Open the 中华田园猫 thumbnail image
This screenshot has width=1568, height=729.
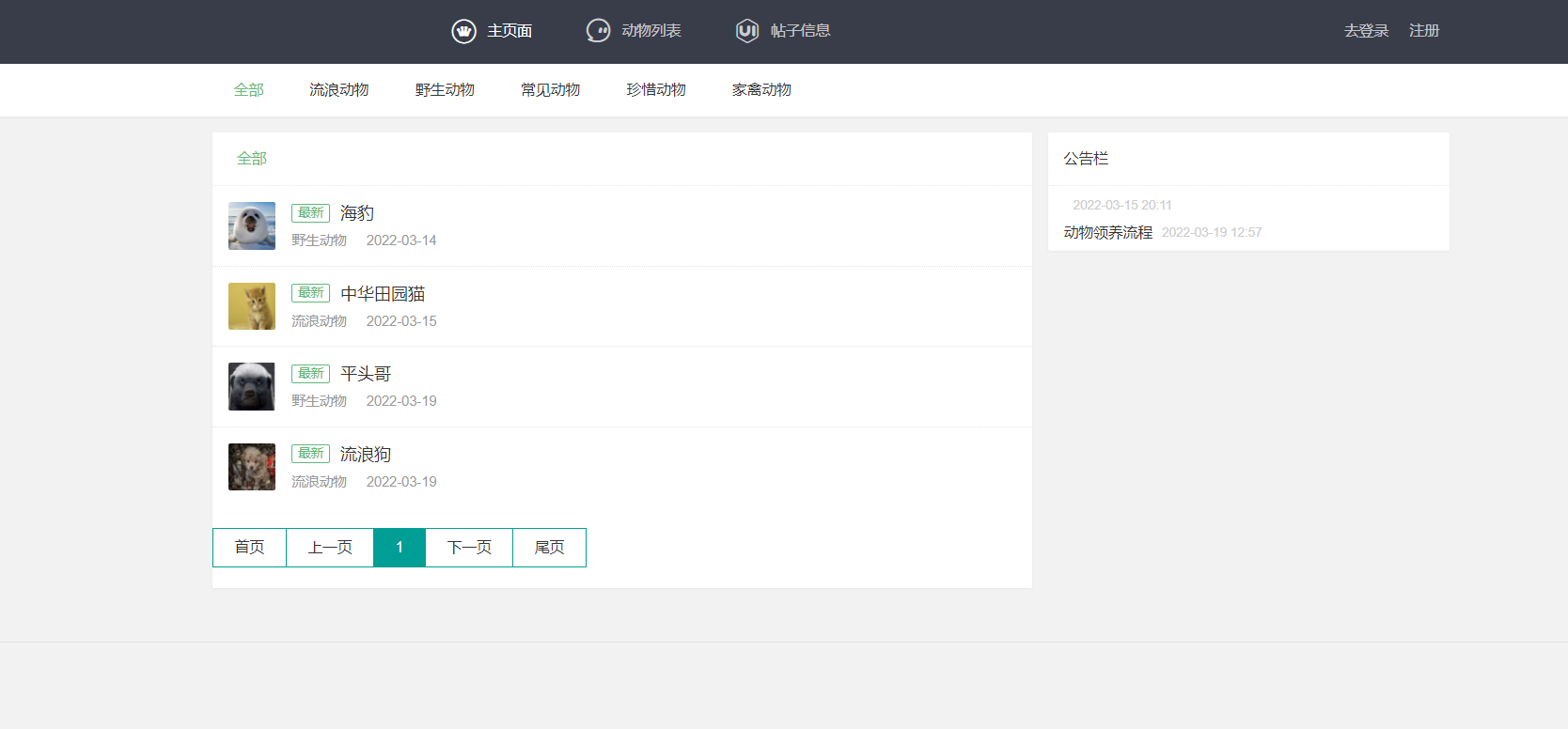coord(252,306)
